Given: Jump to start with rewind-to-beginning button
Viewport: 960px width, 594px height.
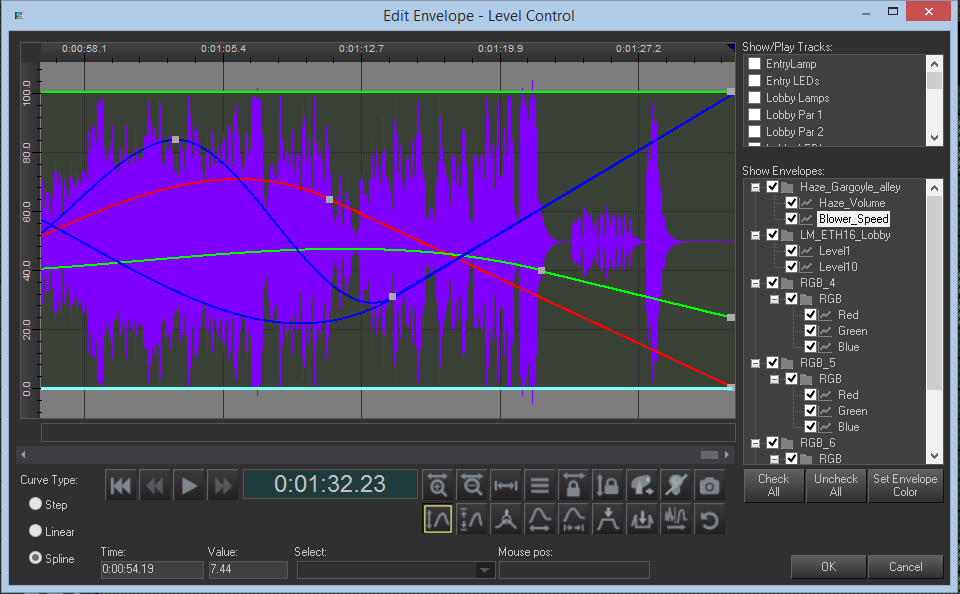Looking at the screenshot, I should (x=121, y=486).
